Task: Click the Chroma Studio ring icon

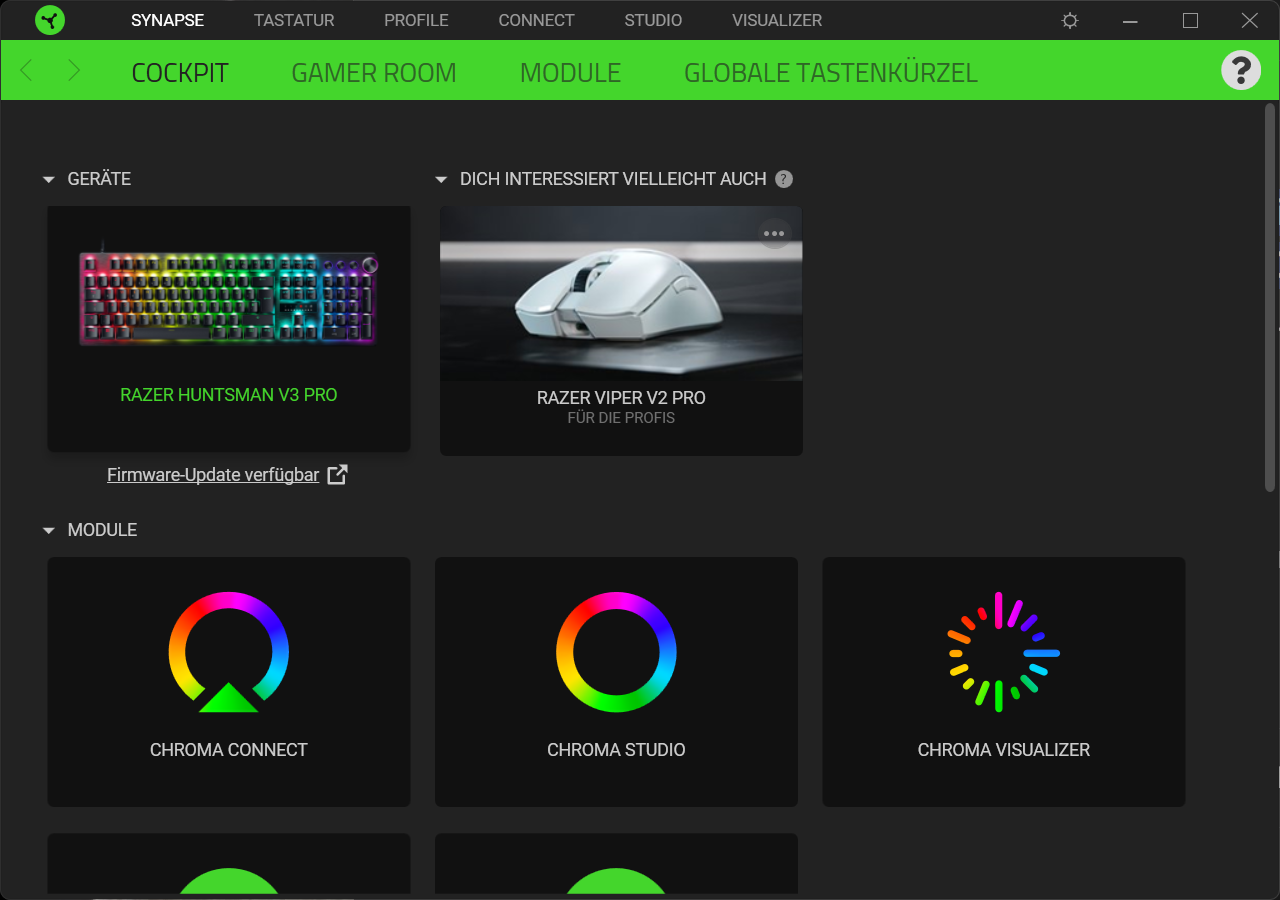Action: [x=616, y=652]
